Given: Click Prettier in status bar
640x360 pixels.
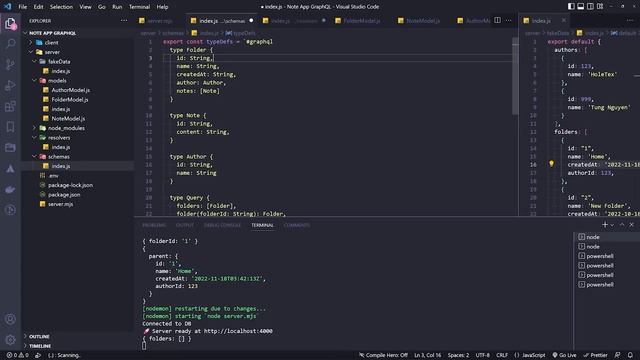Looking at the screenshot, I should (x=595, y=355).
